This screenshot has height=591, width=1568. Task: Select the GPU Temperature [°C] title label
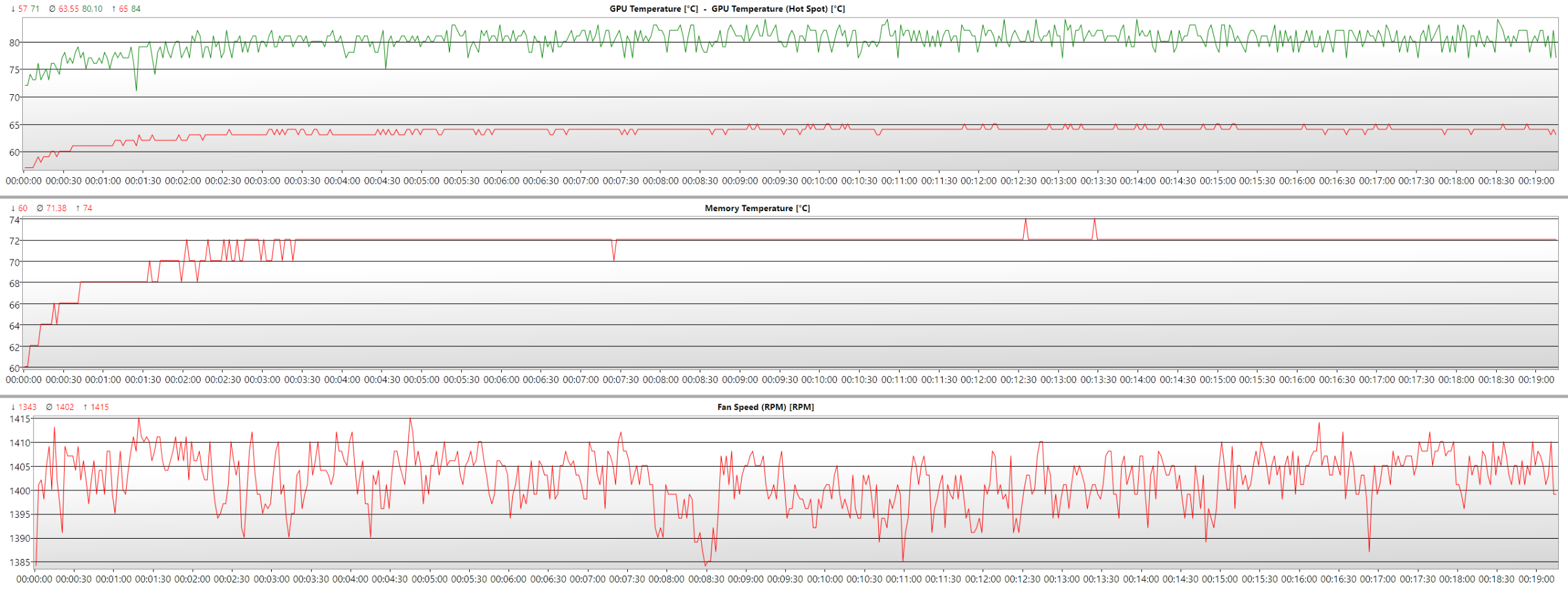(653, 9)
